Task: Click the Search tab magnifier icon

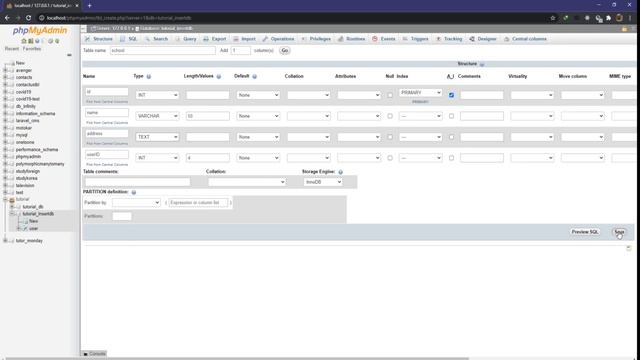Action: (x=147, y=39)
